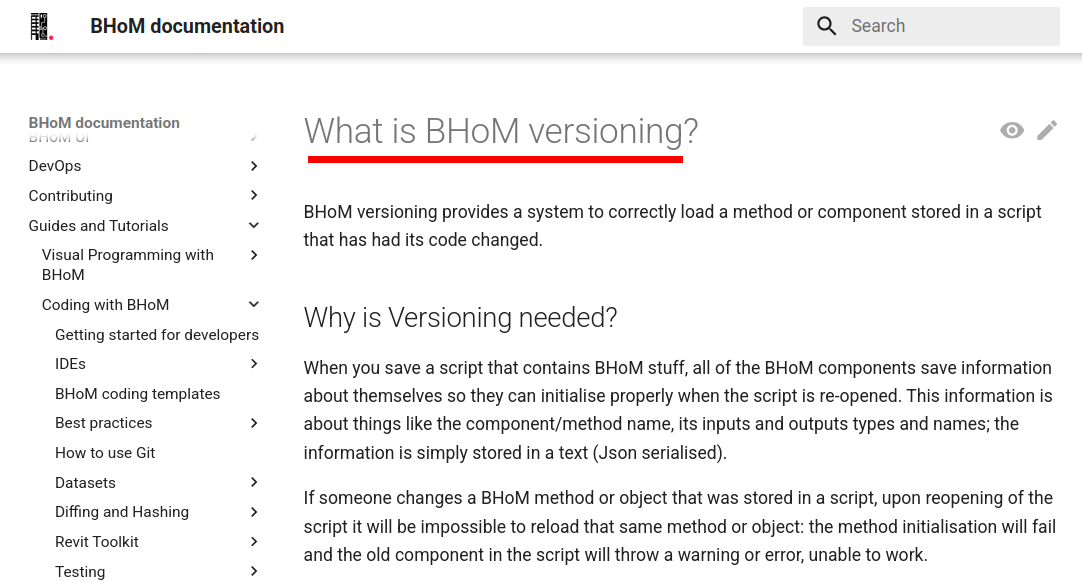Focus the Search input field
The height and width of the screenshot is (583, 1082).
(x=948, y=26)
